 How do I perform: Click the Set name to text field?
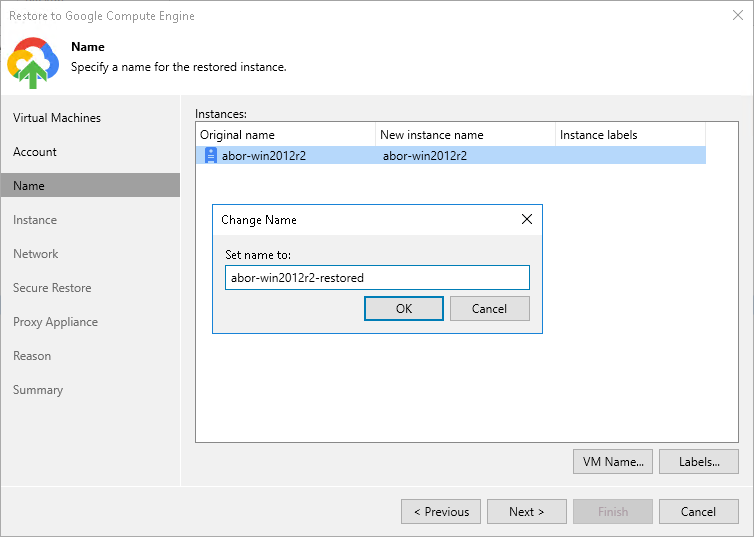tap(377, 277)
